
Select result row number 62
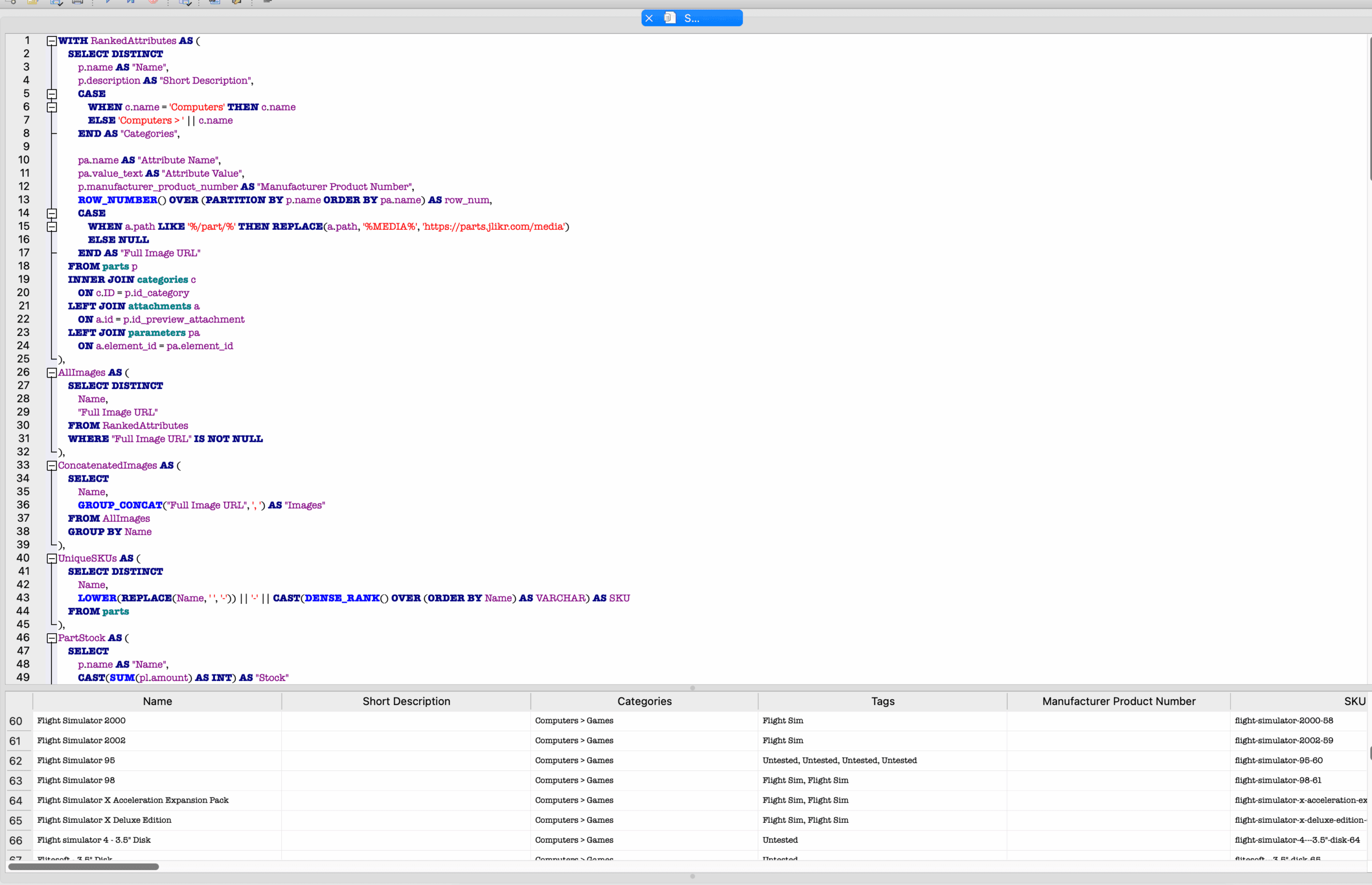pos(16,761)
